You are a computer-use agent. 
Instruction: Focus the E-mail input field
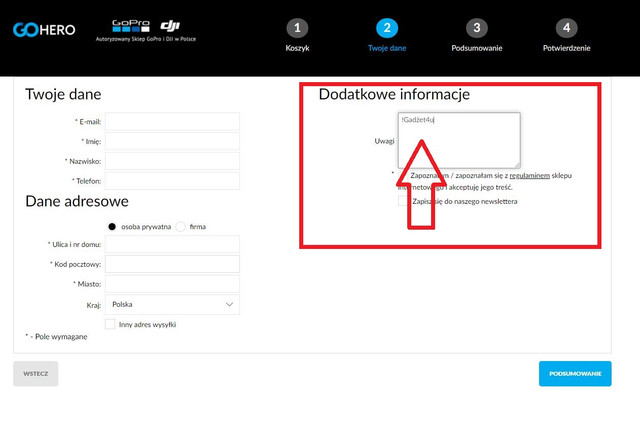point(172,122)
